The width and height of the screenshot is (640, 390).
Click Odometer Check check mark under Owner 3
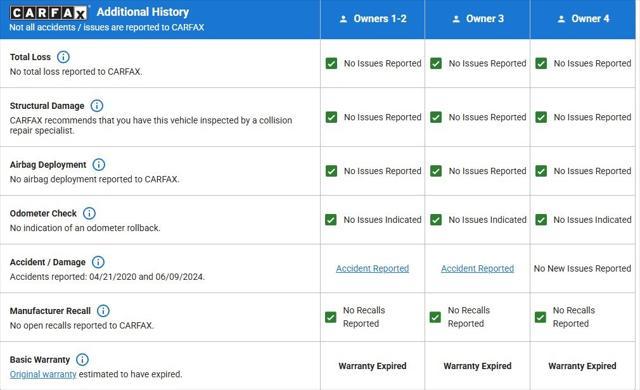click(436, 219)
